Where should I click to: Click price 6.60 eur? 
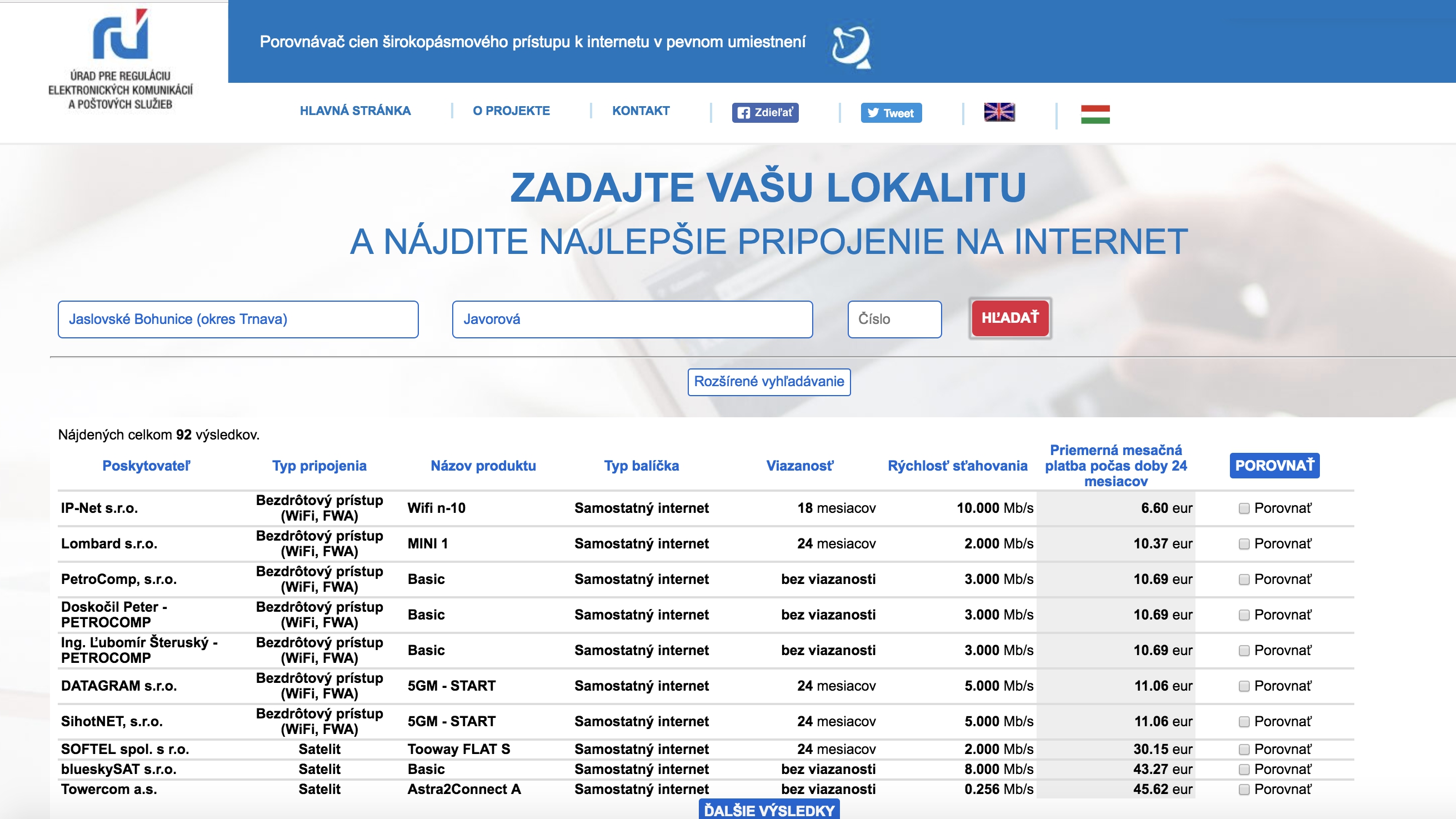[x=1167, y=507]
